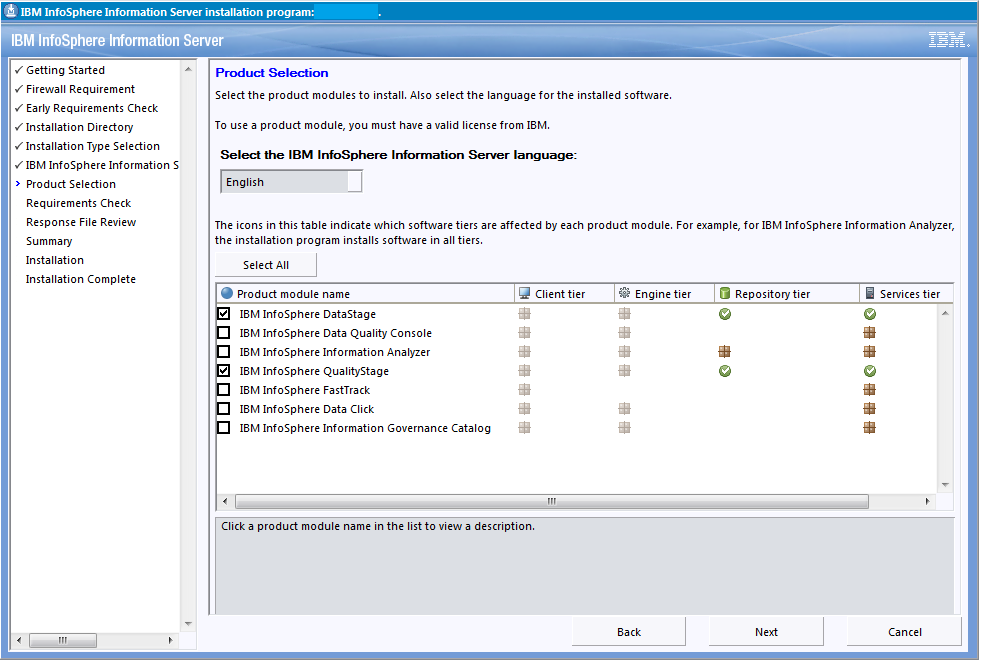Proceed with the Next button
Image resolution: width=982 pixels, height=663 pixels.
(x=766, y=632)
